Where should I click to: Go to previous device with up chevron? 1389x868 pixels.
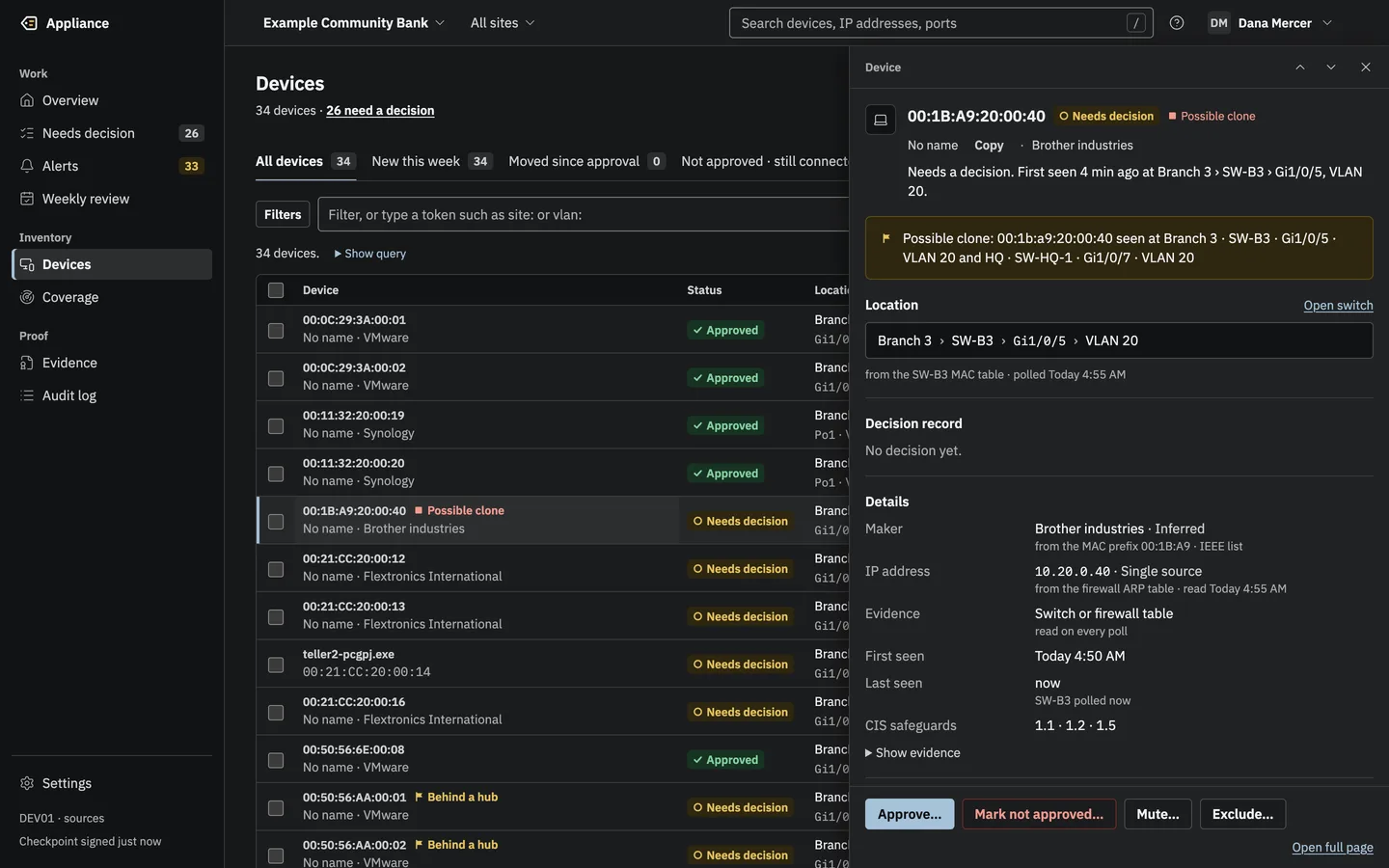tap(1300, 68)
